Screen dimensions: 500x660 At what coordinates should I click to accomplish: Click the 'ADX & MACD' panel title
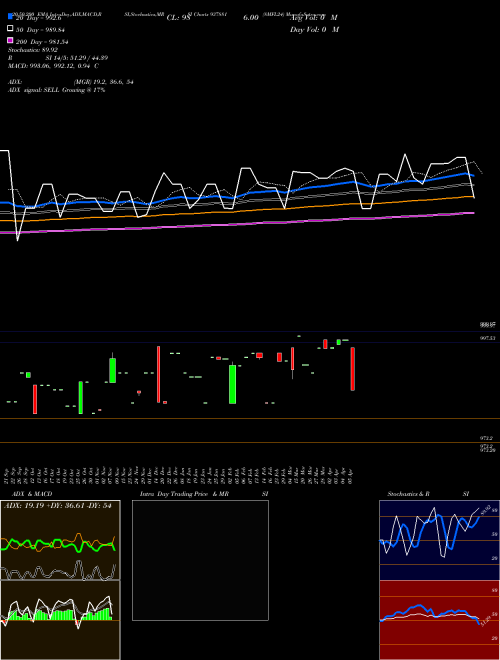coord(32,494)
